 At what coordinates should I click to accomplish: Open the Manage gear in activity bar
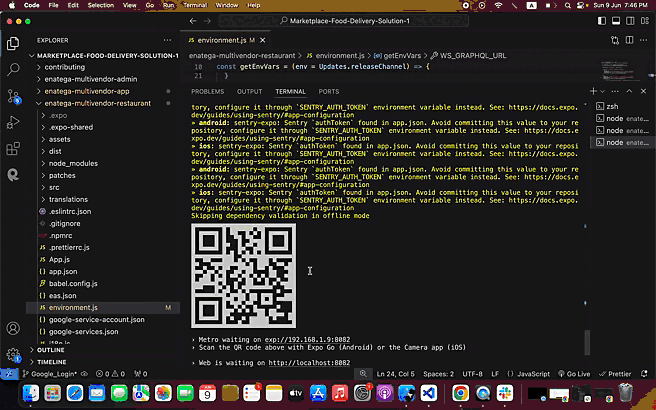point(14,355)
